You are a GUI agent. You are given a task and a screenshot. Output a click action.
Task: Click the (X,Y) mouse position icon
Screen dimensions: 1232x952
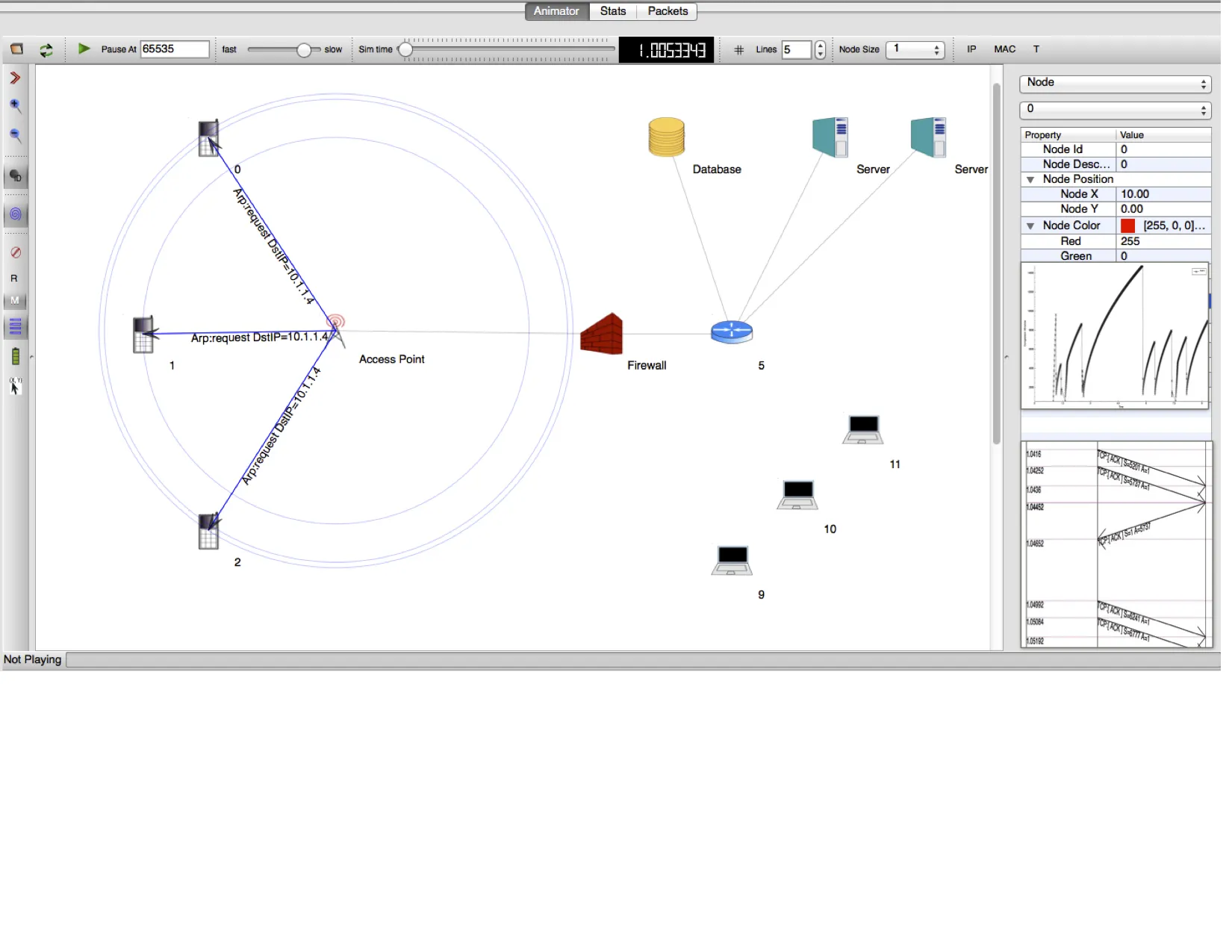[15, 388]
